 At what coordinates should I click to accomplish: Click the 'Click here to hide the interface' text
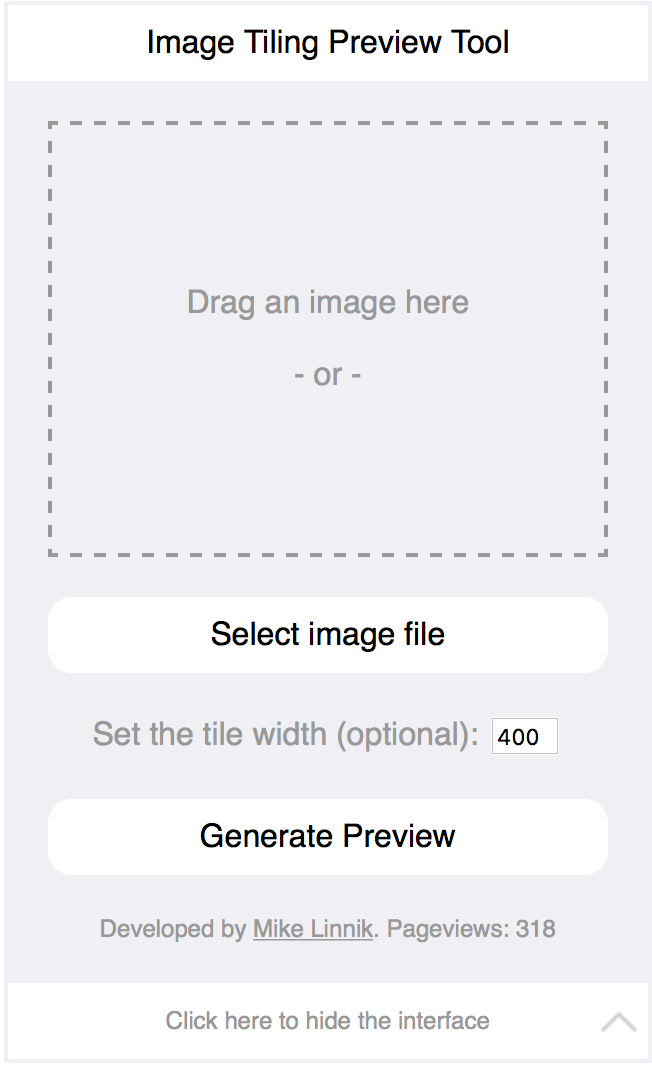tap(327, 1021)
